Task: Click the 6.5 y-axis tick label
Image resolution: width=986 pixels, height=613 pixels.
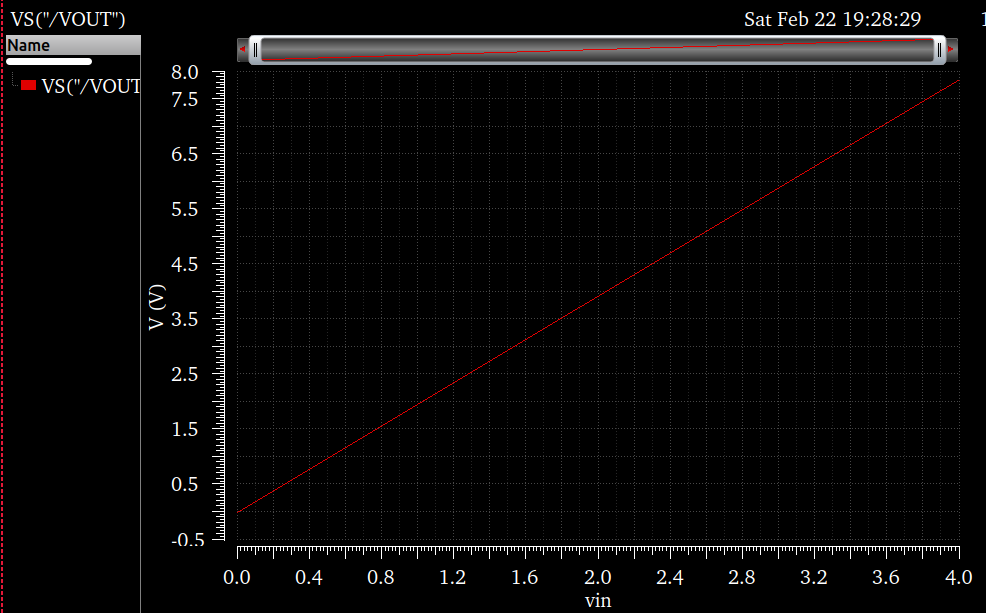Action: (x=185, y=155)
